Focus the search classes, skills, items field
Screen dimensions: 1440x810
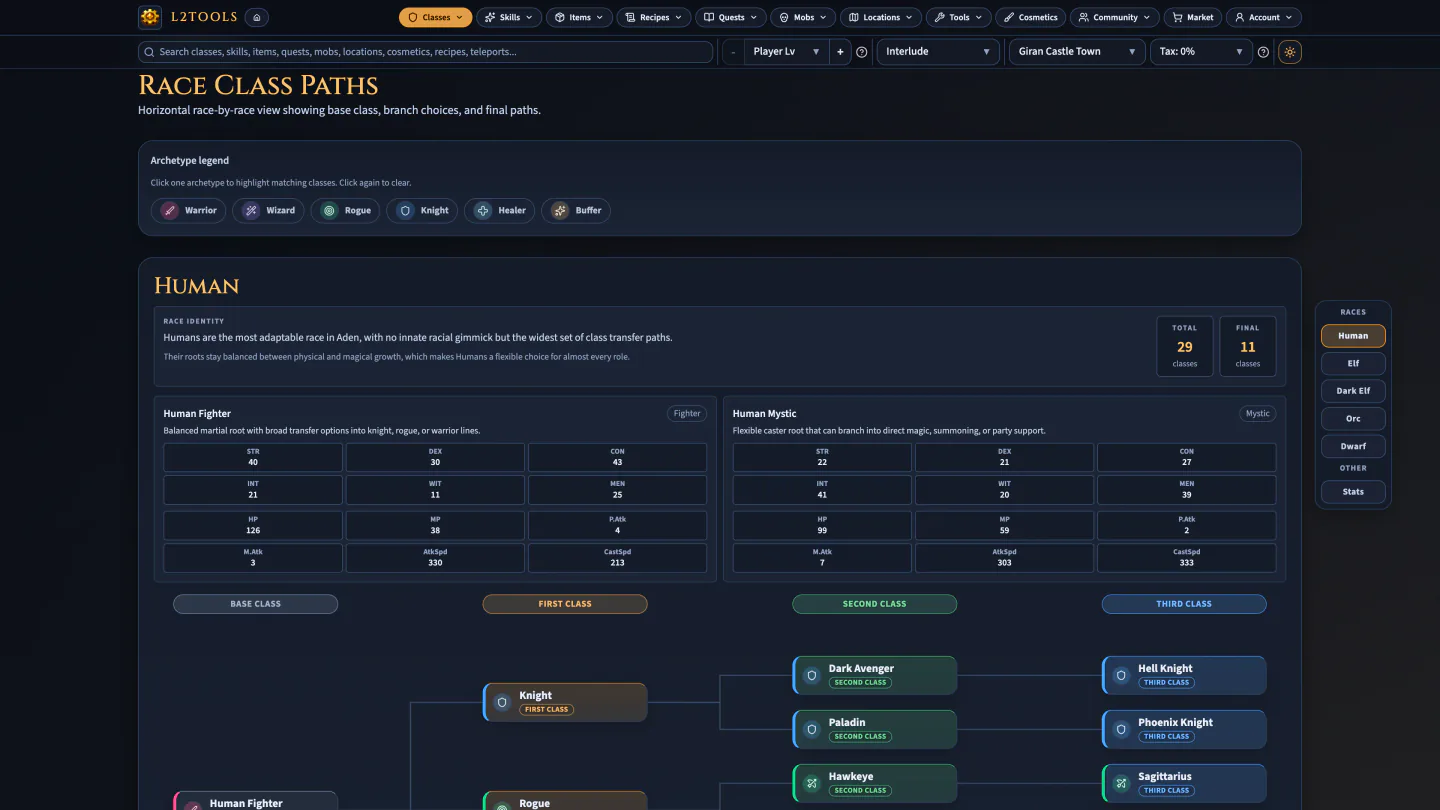tap(425, 52)
